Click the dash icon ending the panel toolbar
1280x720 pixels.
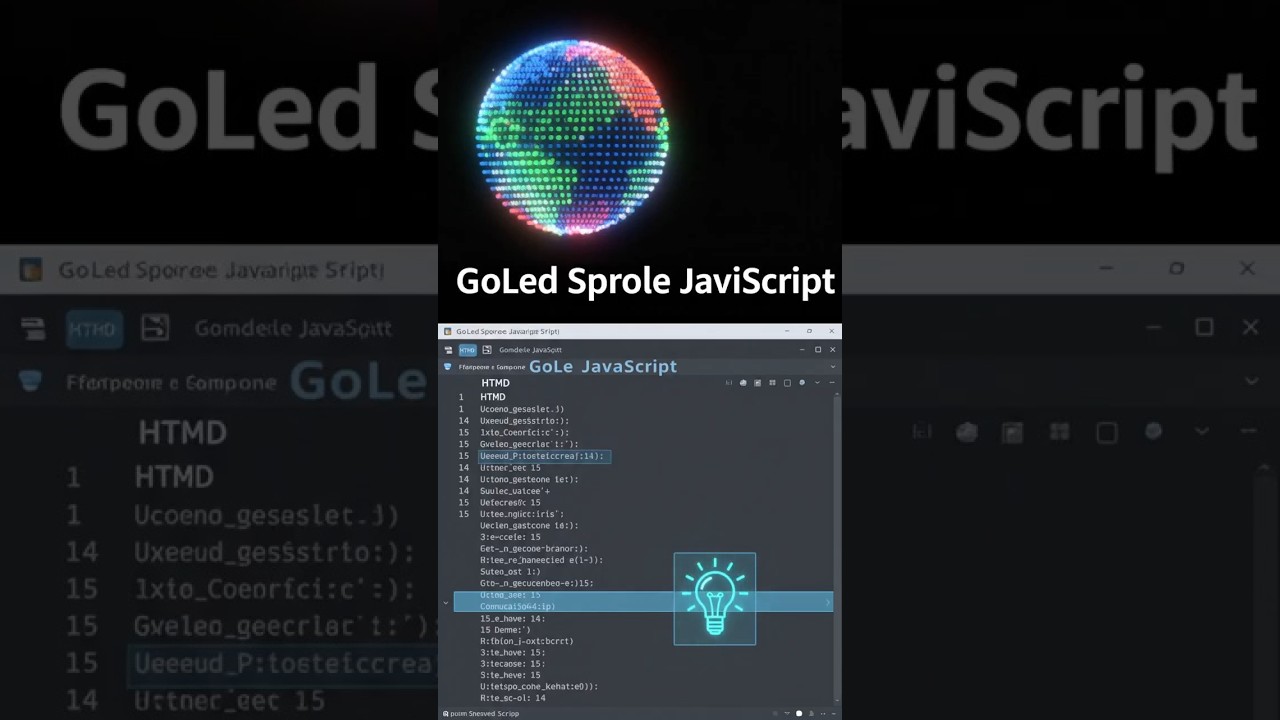point(832,382)
